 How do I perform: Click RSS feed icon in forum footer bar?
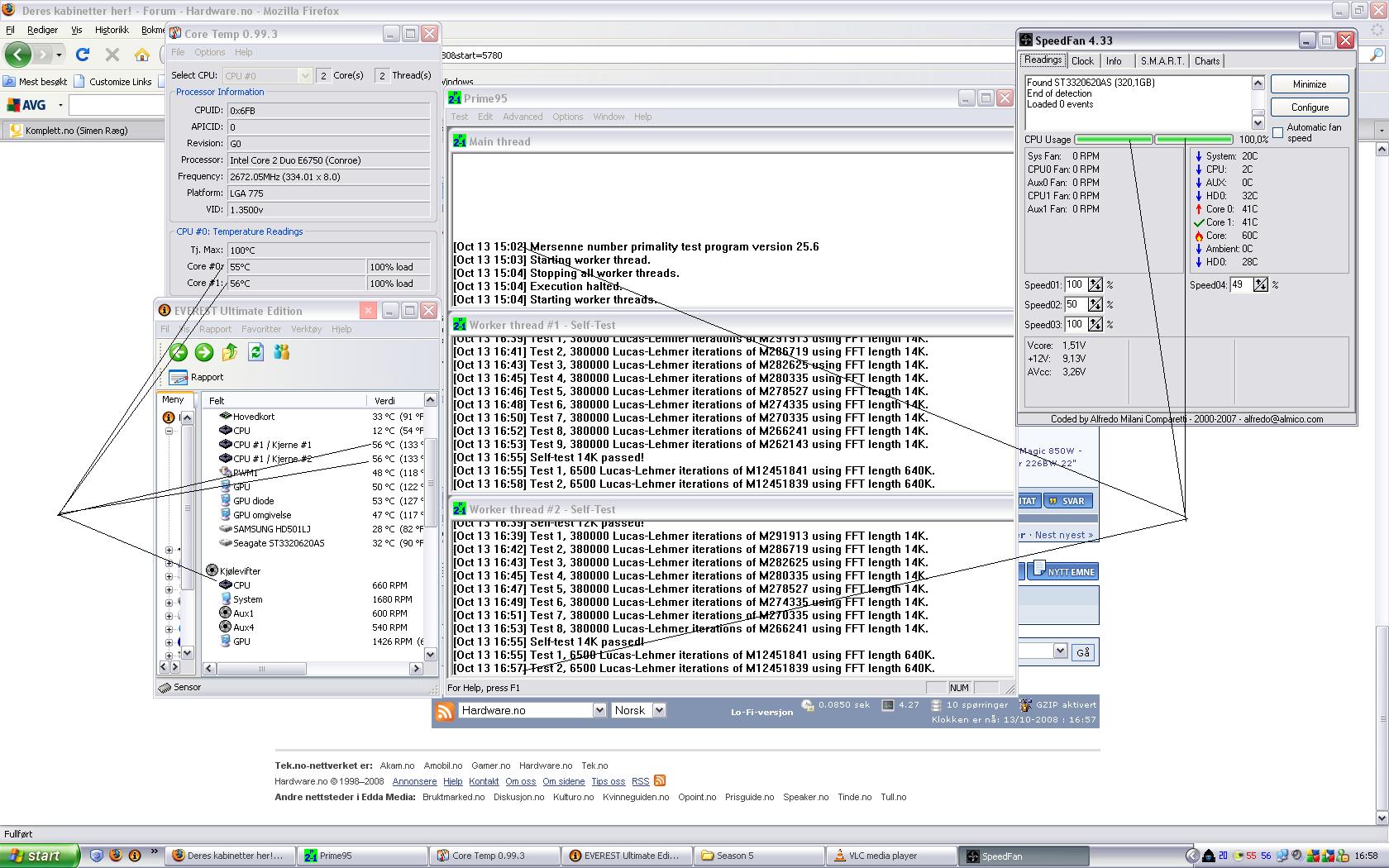(445, 711)
